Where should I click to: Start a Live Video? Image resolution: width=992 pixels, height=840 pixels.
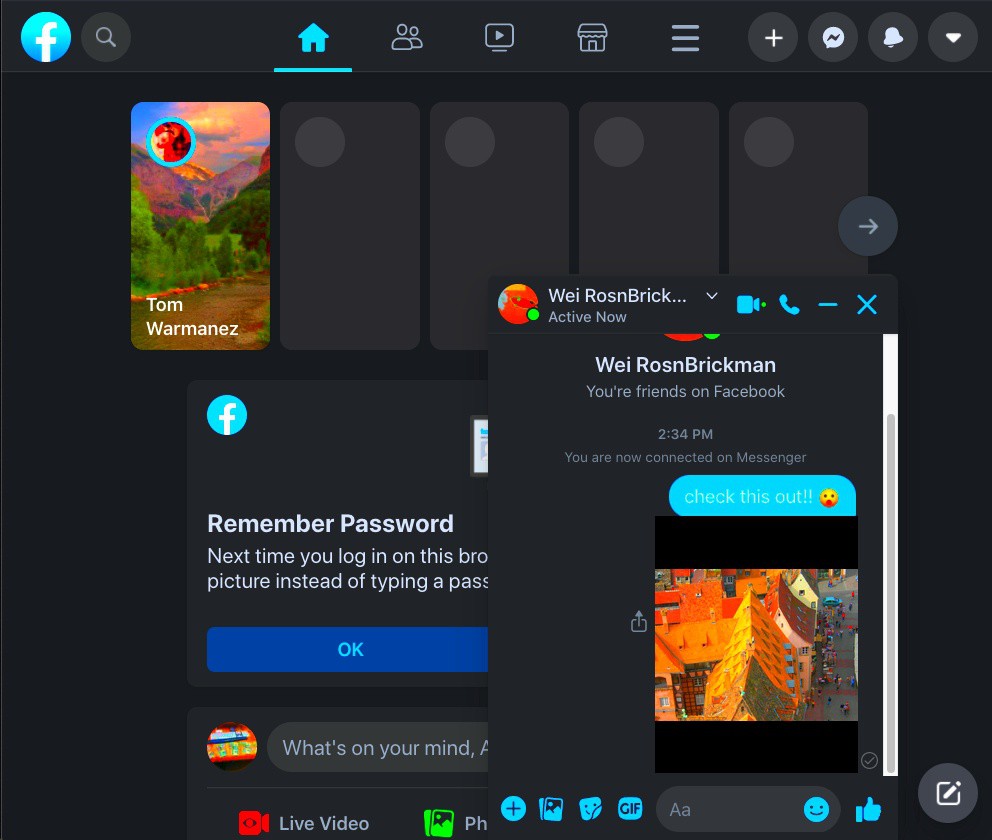click(x=304, y=824)
